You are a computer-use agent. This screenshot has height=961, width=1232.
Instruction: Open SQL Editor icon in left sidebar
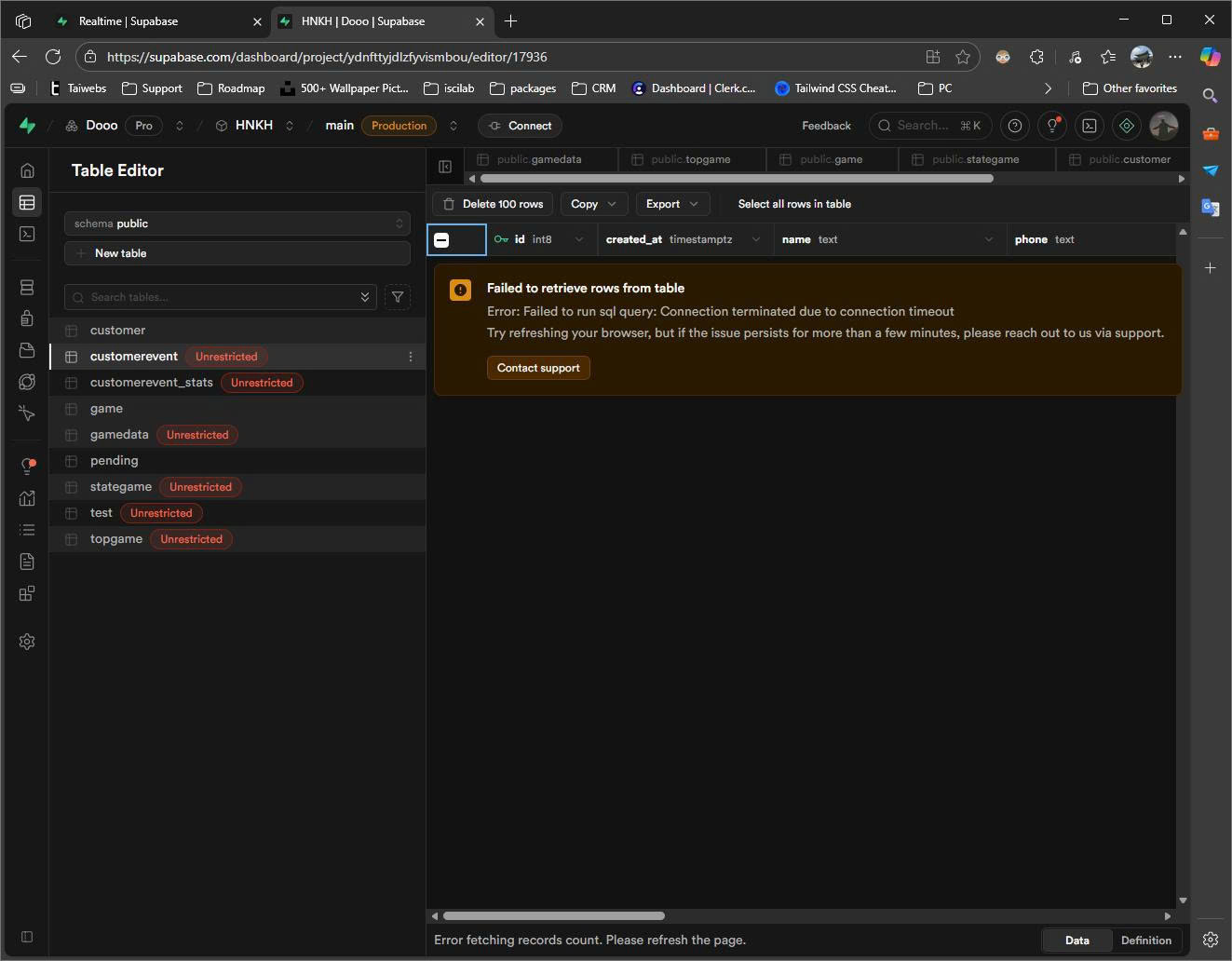pyautogui.click(x=27, y=234)
